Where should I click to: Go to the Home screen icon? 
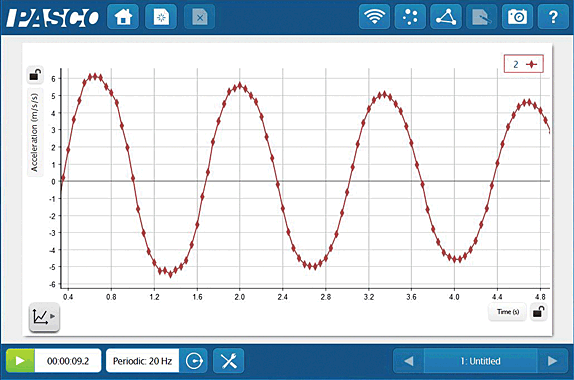123,17
